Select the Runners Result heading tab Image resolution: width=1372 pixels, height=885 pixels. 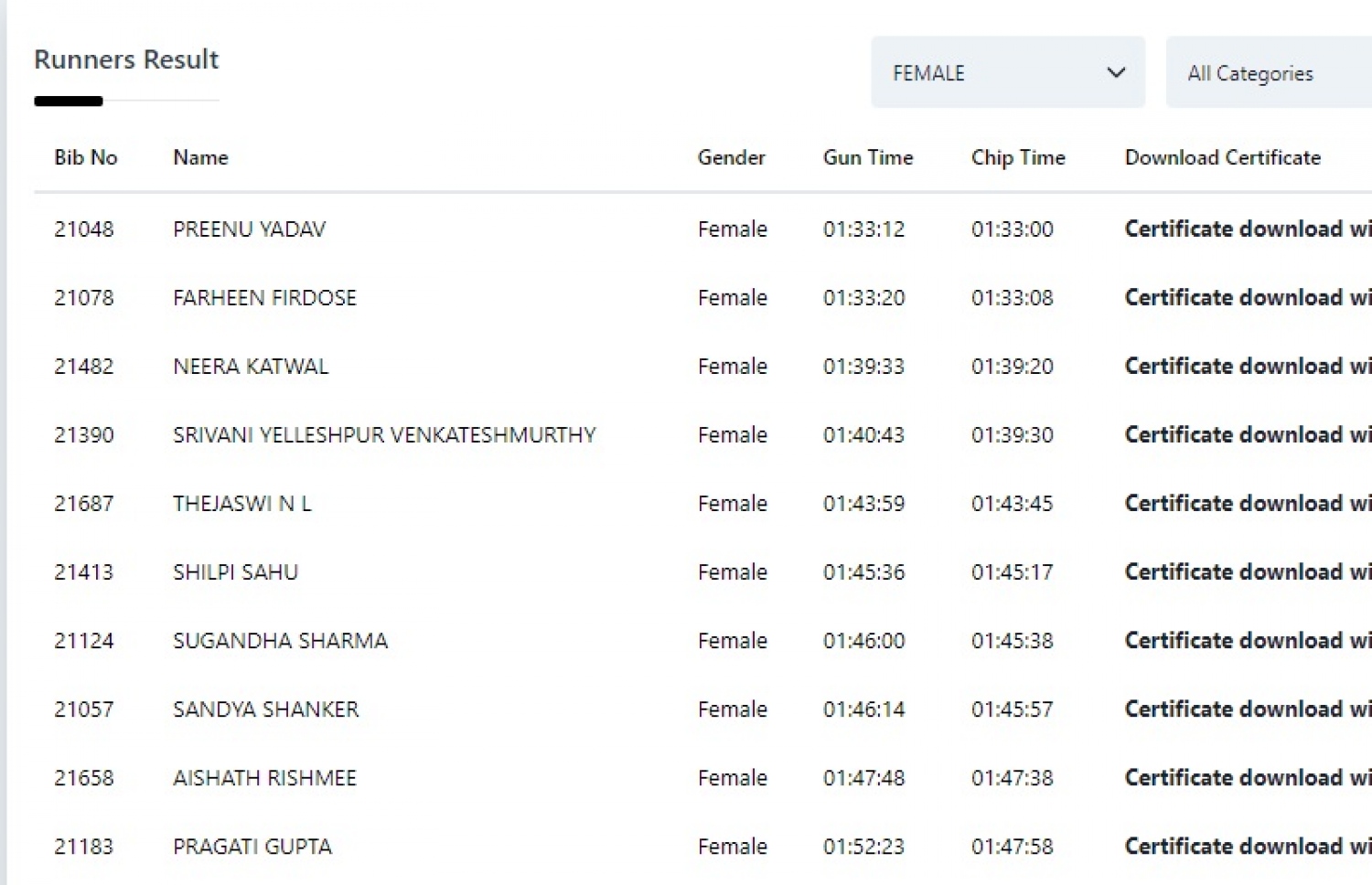click(126, 60)
